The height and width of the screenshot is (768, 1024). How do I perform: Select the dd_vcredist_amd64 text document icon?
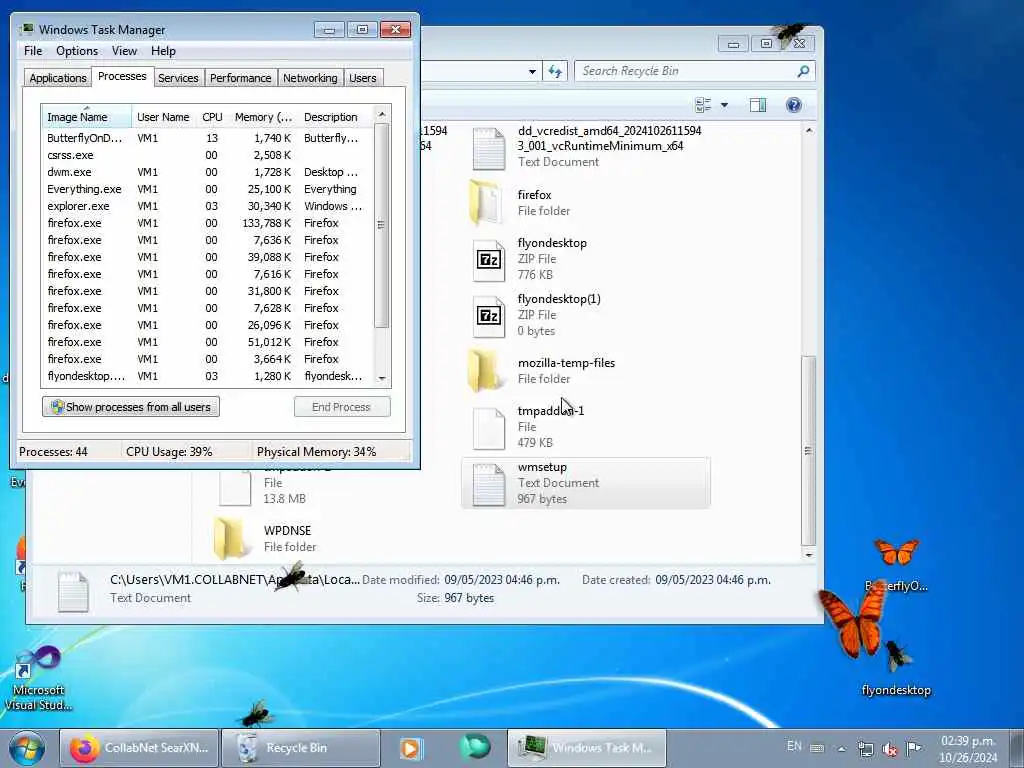click(x=488, y=148)
